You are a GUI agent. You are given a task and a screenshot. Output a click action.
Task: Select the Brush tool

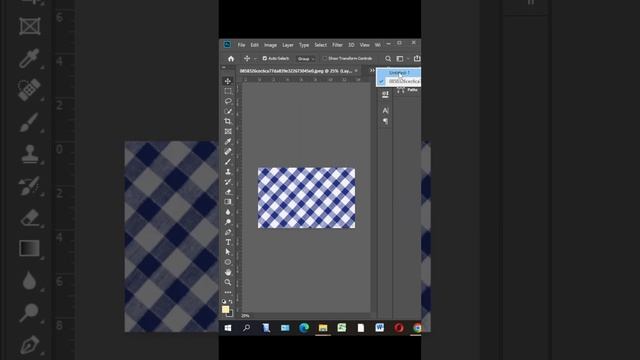[228, 162]
